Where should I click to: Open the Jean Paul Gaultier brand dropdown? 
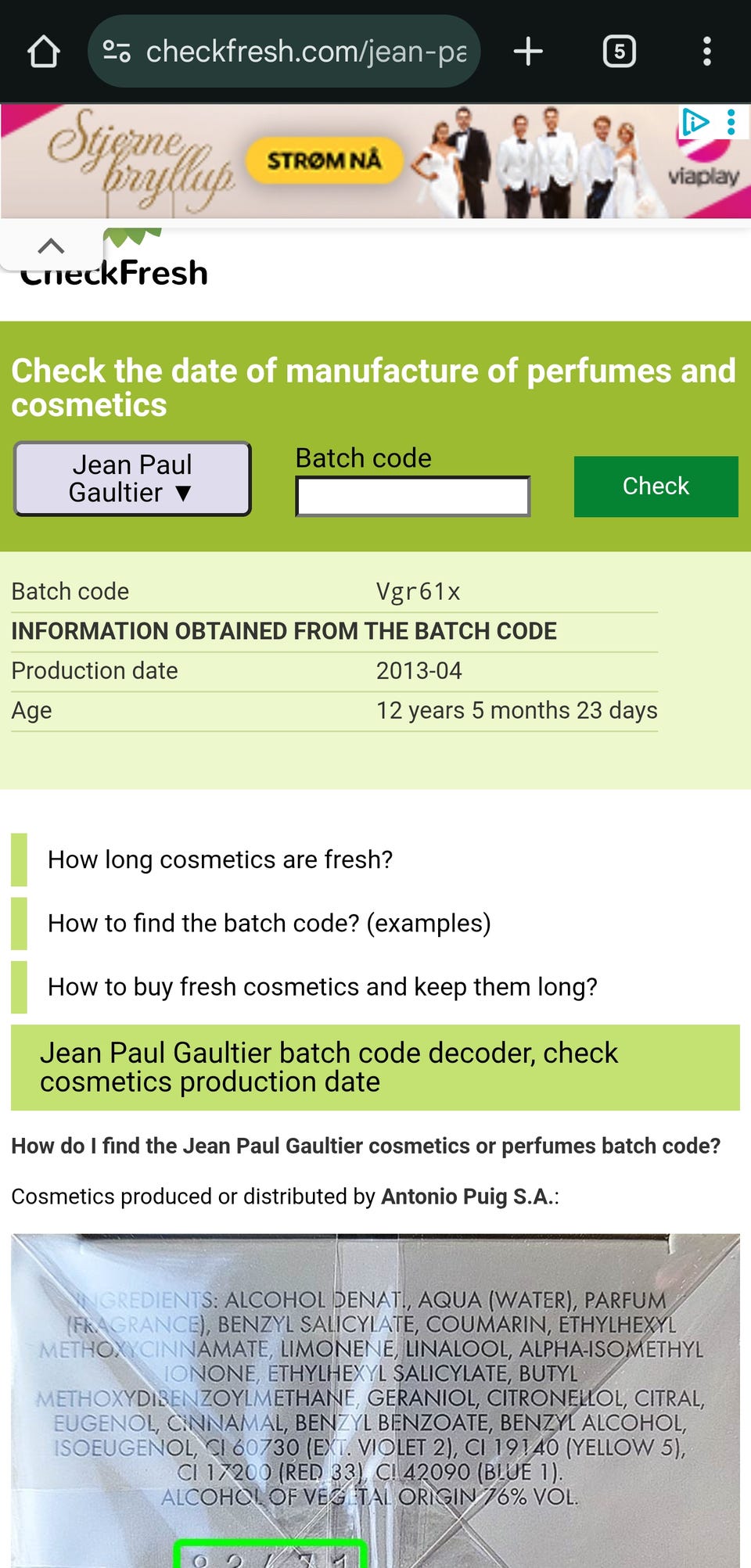pyautogui.click(x=132, y=479)
